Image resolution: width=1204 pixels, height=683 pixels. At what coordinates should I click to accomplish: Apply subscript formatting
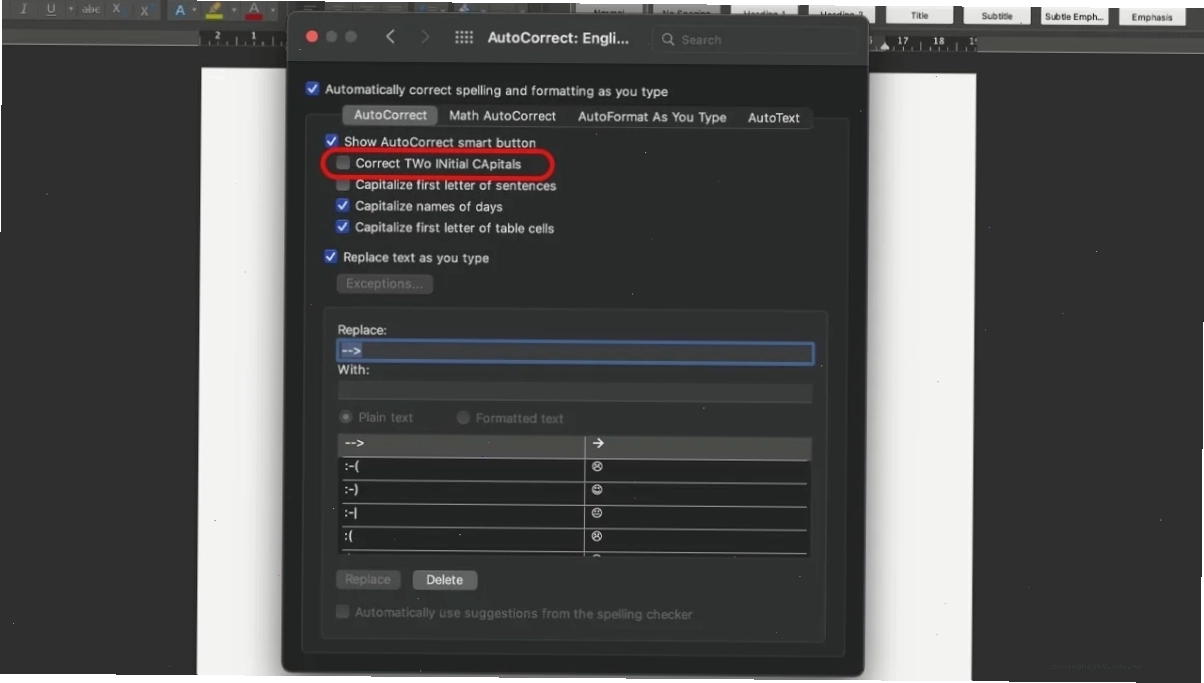[116, 9]
